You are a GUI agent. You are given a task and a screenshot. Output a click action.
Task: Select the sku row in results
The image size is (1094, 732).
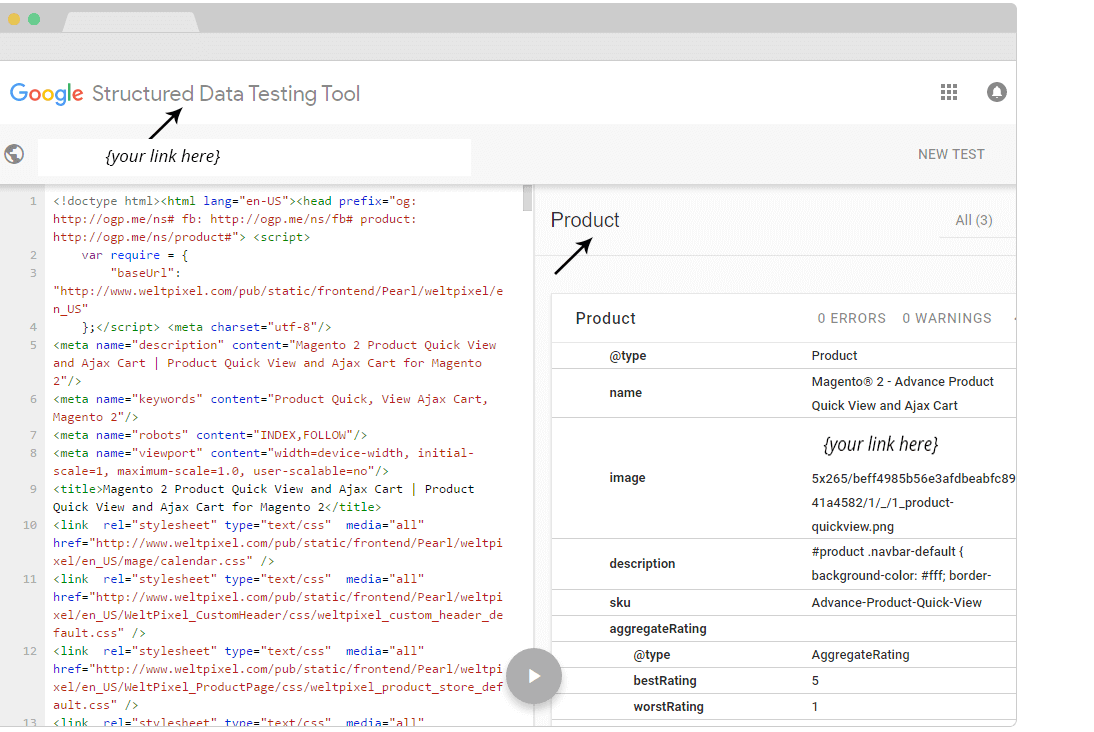[620, 603]
